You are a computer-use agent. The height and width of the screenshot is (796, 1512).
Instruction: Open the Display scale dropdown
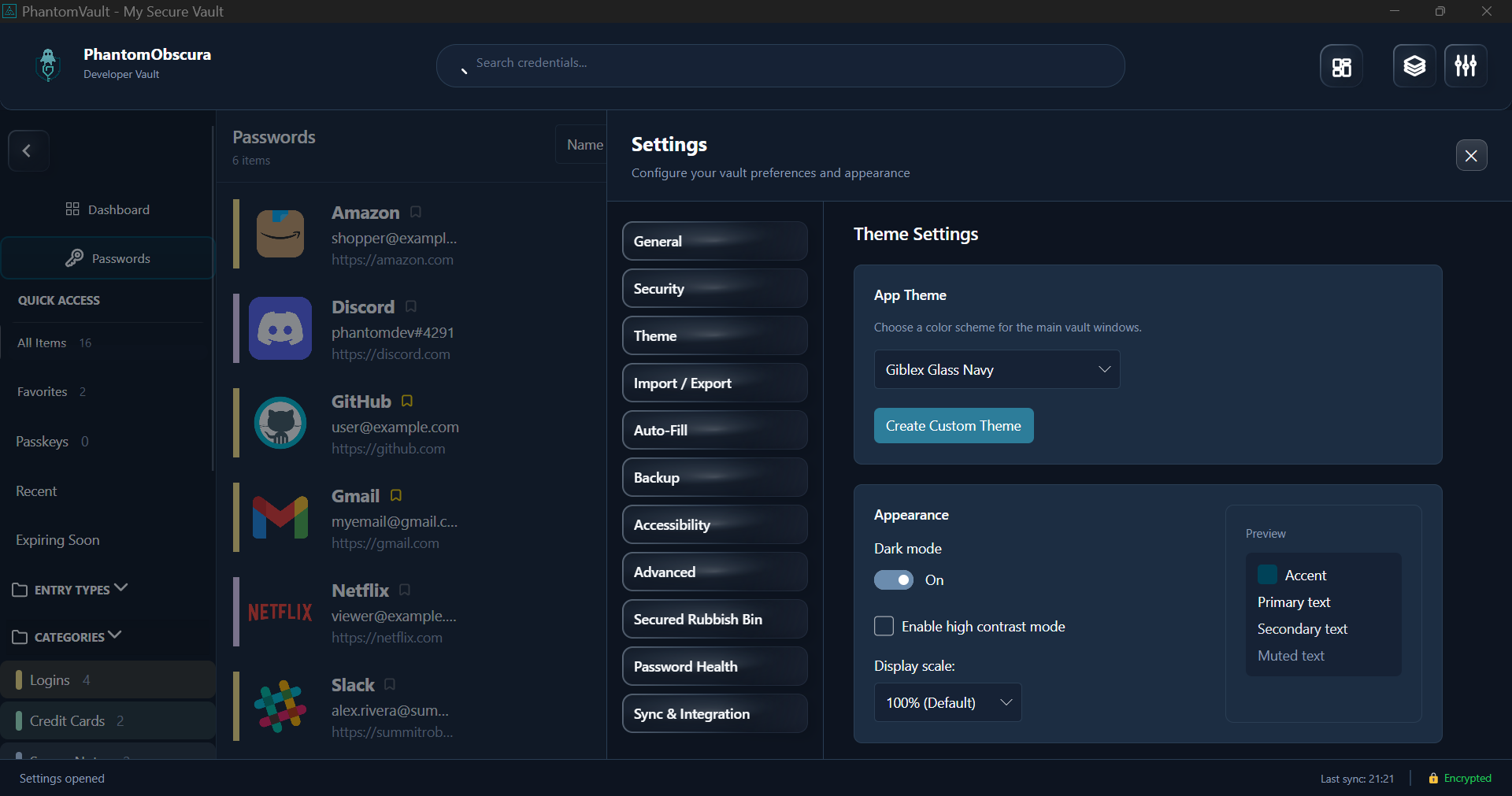coord(947,702)
